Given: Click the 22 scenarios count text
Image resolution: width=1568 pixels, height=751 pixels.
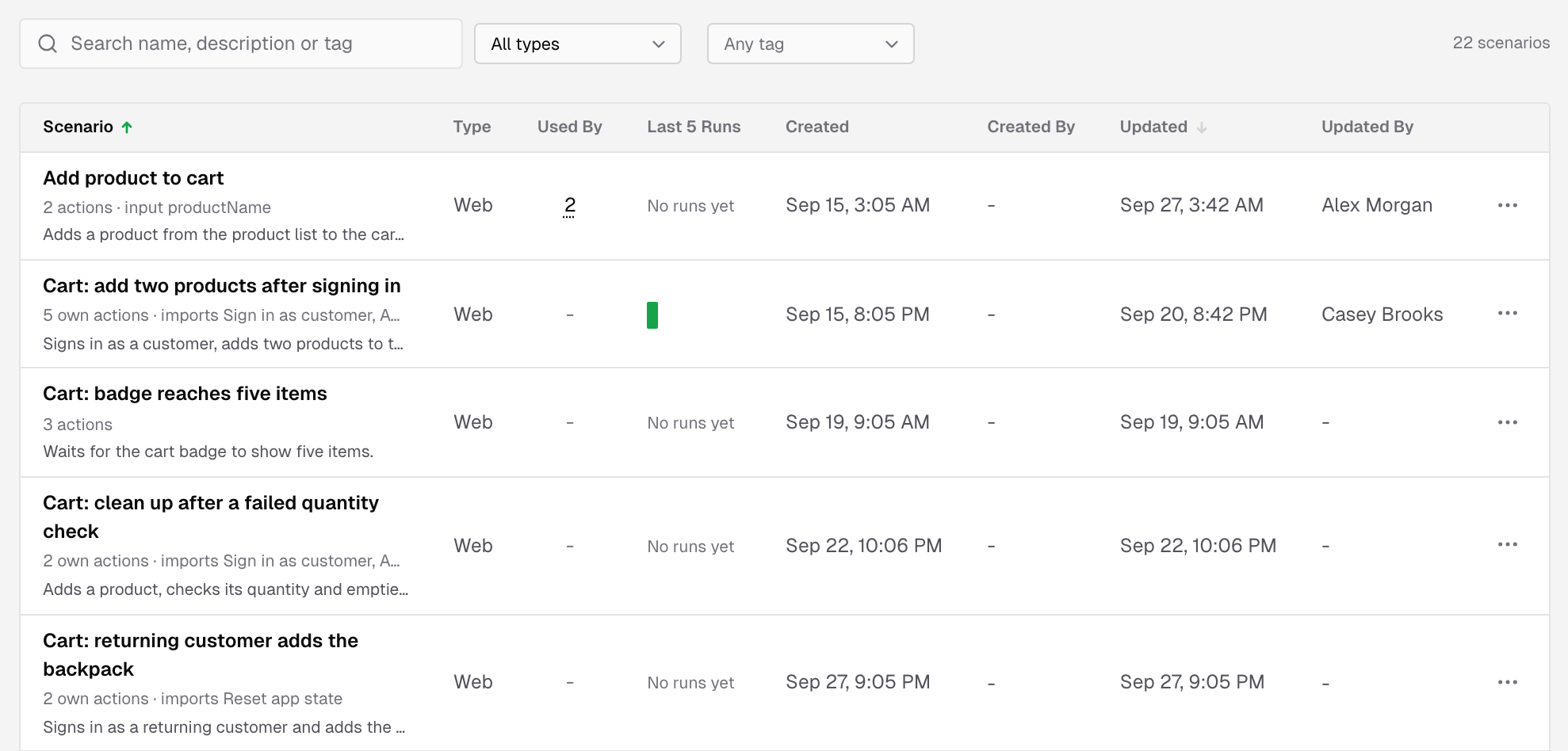Looking at the screenshot, I should click(1501, 43).
